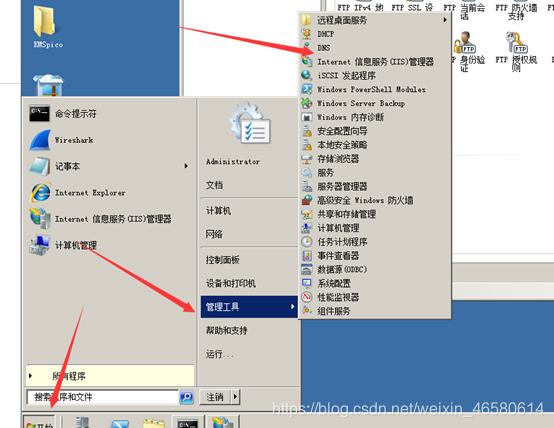Open 帮助和支持 from Start menu
554x428 pixels.
pos(226,330)
